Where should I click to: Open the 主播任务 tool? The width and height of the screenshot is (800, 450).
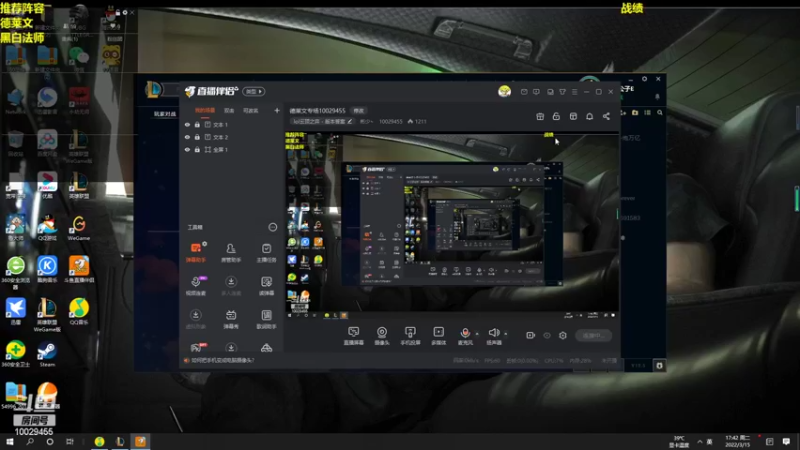coord(266,253)
